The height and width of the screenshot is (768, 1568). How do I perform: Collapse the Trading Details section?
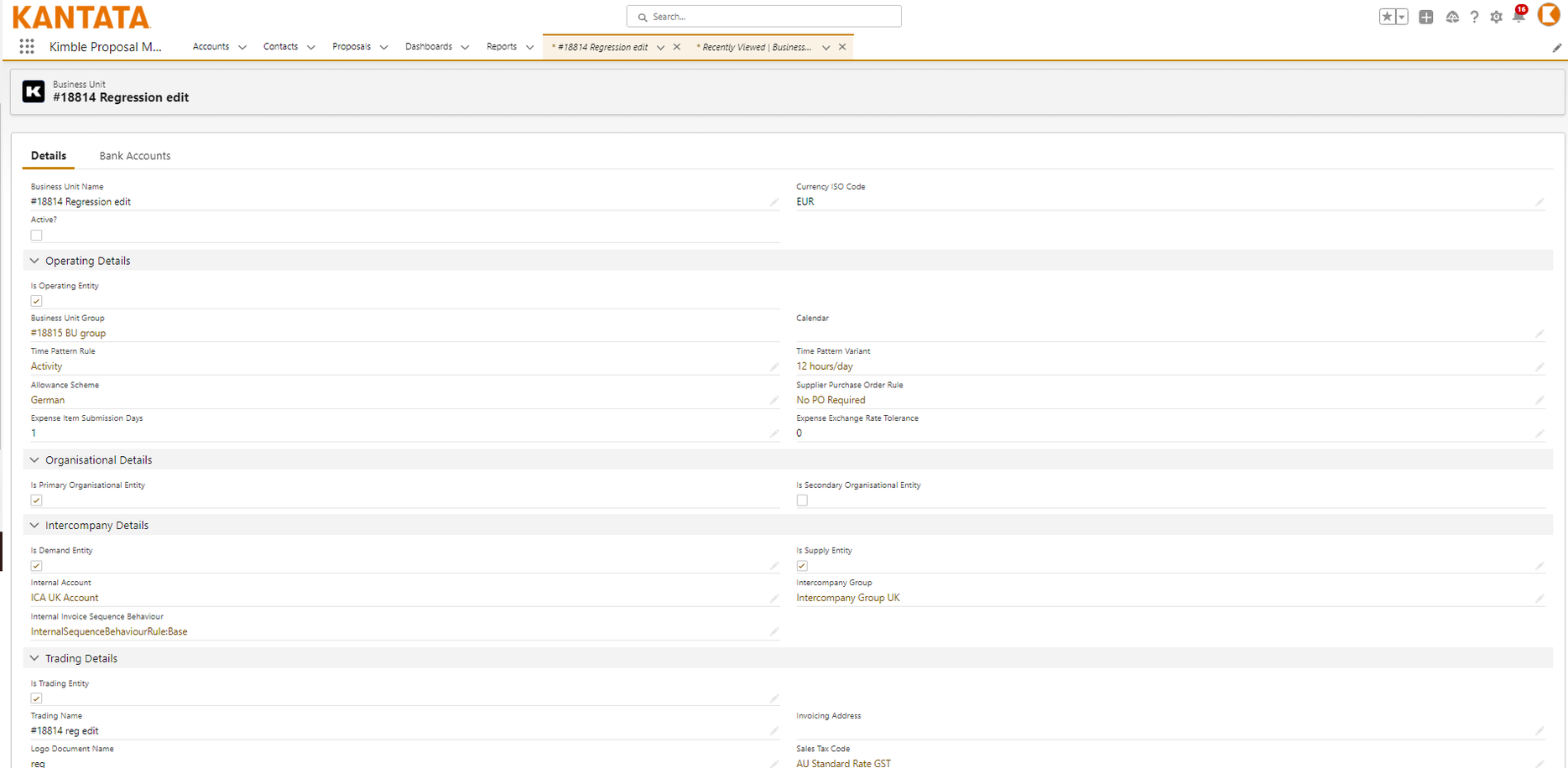click(34, 659)
